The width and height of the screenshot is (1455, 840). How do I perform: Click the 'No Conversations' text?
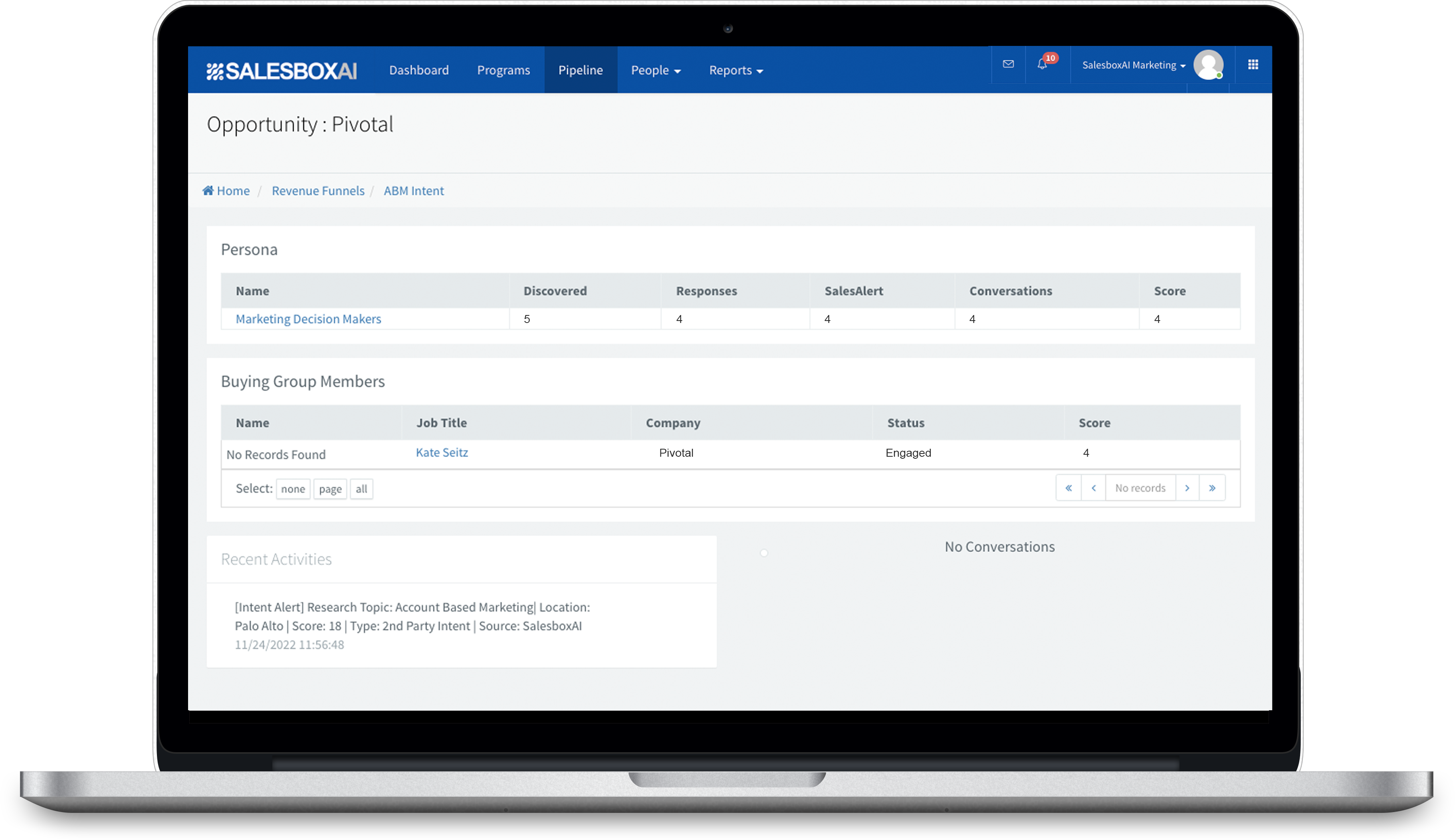[999, 546]
